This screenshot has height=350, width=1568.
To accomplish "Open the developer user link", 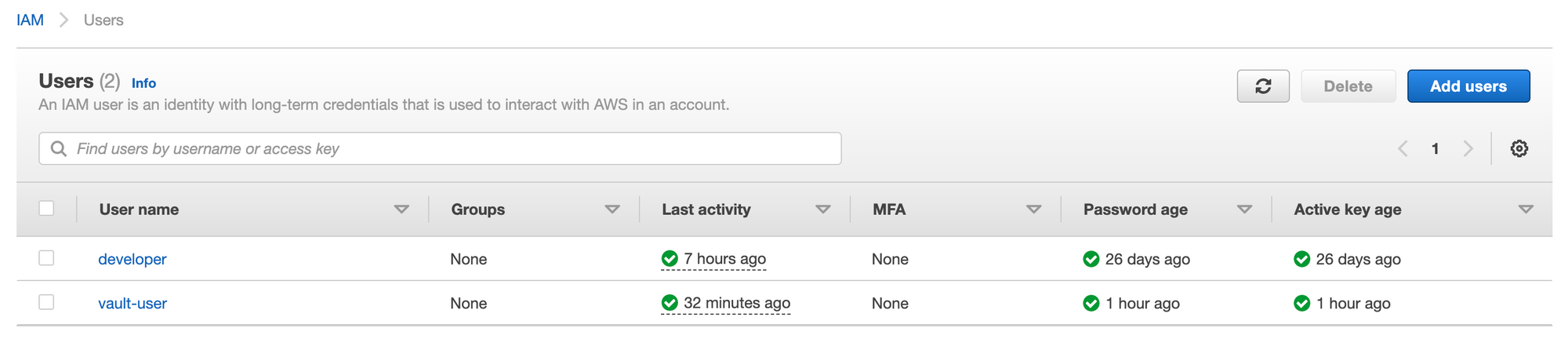I will [132, 259].
